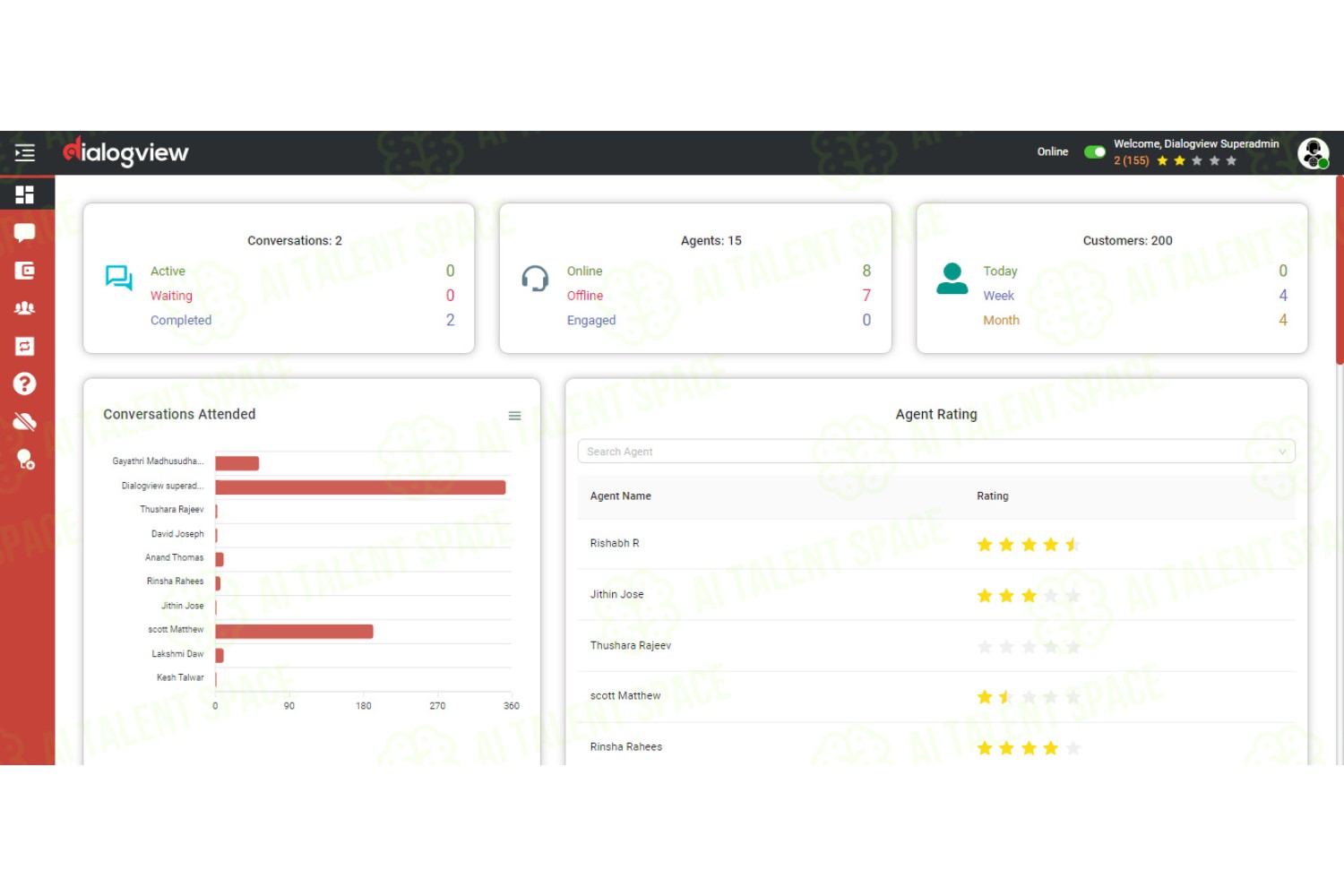
Task: Select Rishabh R agent row
Action: click(x=936, y=544)
